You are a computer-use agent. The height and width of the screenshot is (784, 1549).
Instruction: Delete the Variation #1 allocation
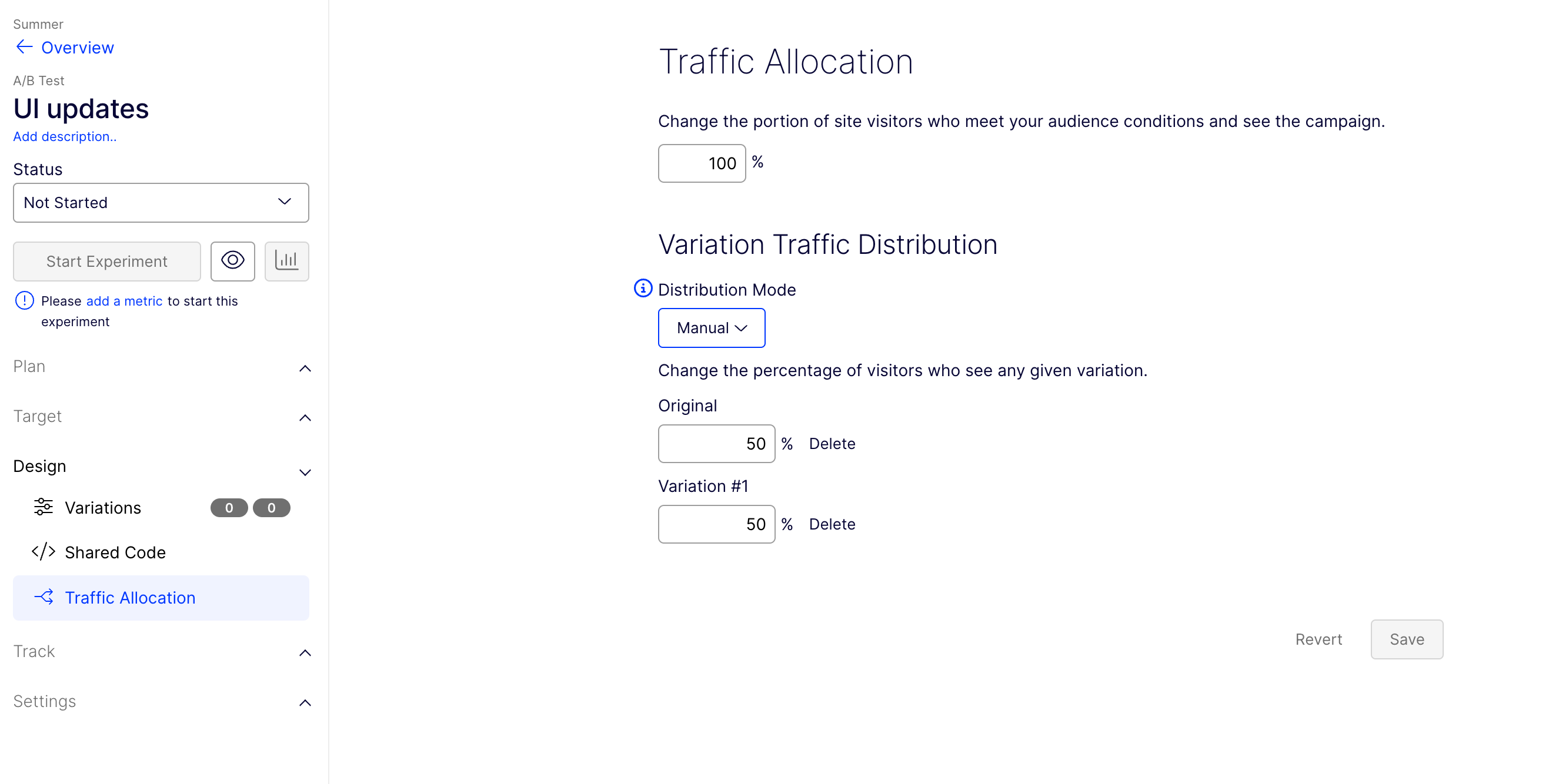[x=832, y=524]
